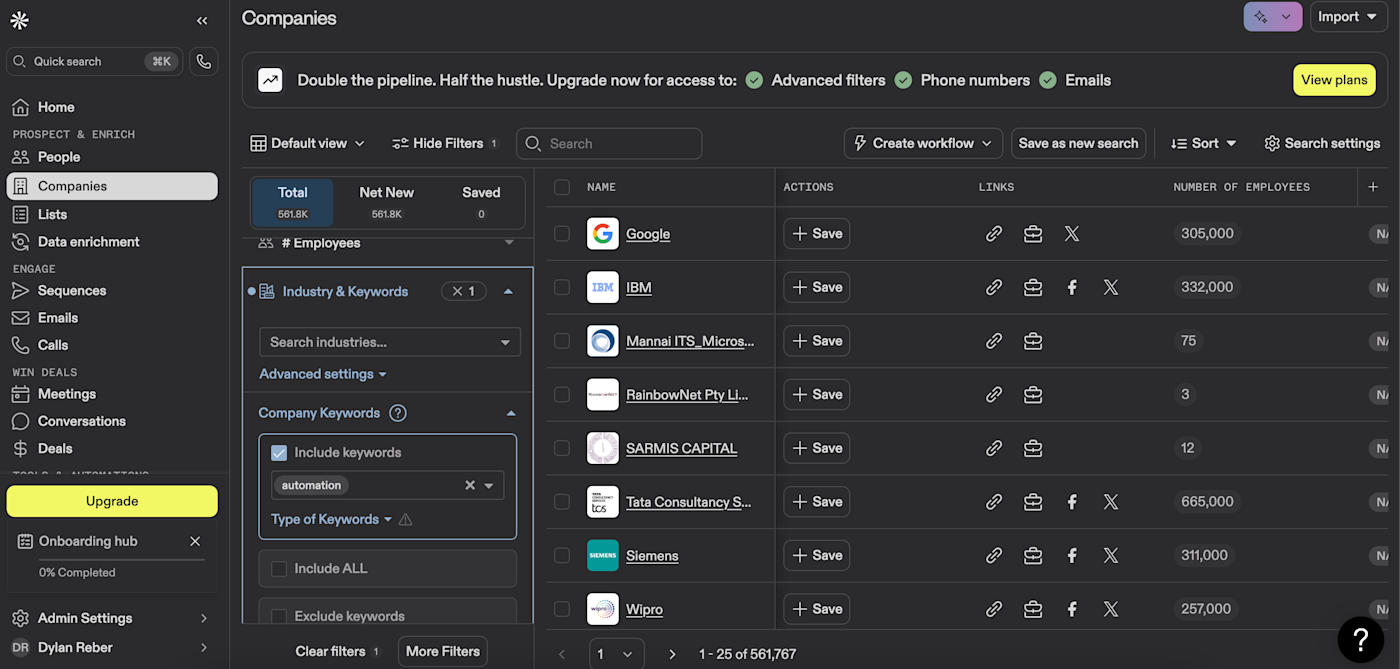
Task: Select the IBM row checkbox
Action: tap(562, 287)
